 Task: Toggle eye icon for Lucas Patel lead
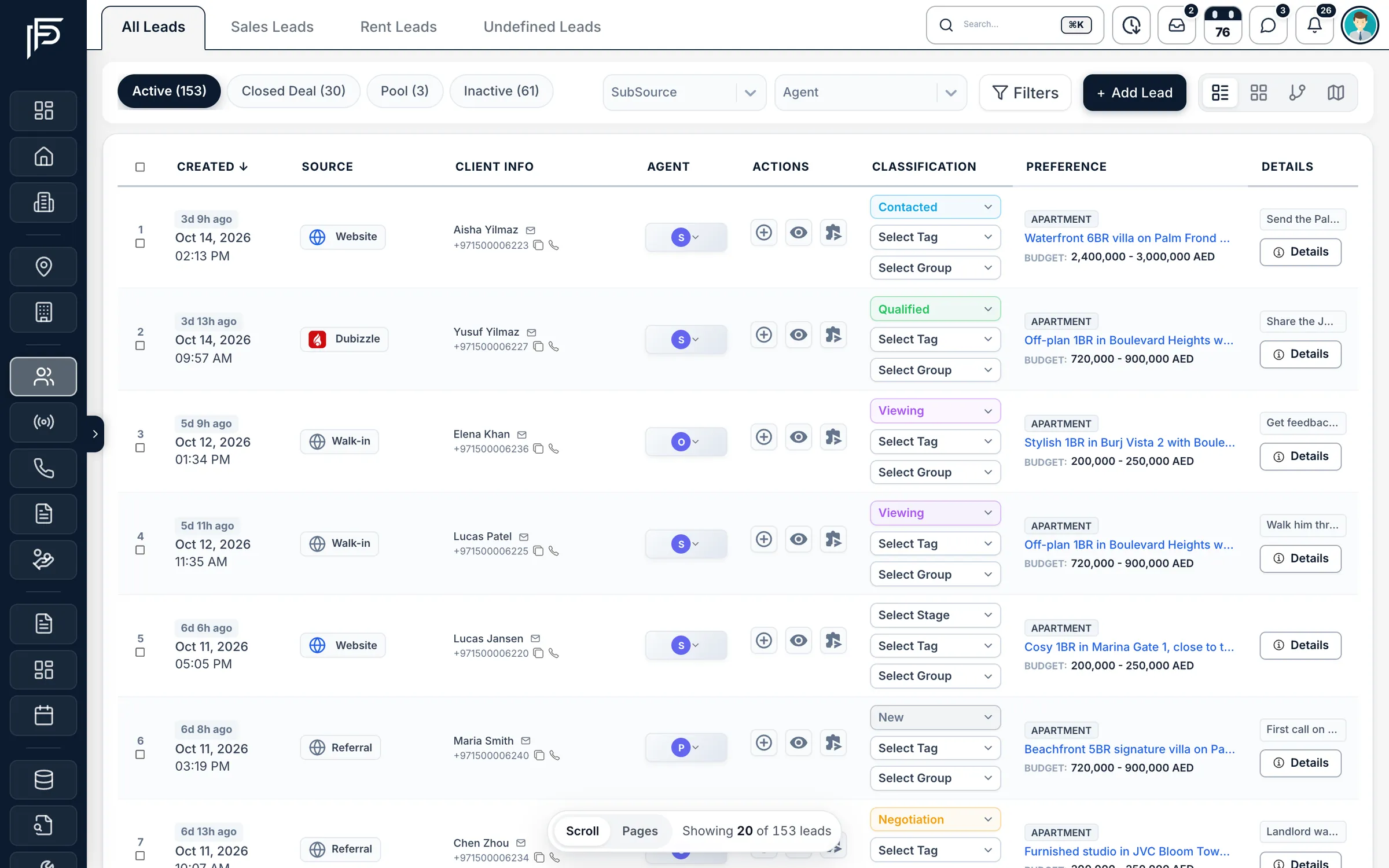pyautogui.click(x=799, y=539)
